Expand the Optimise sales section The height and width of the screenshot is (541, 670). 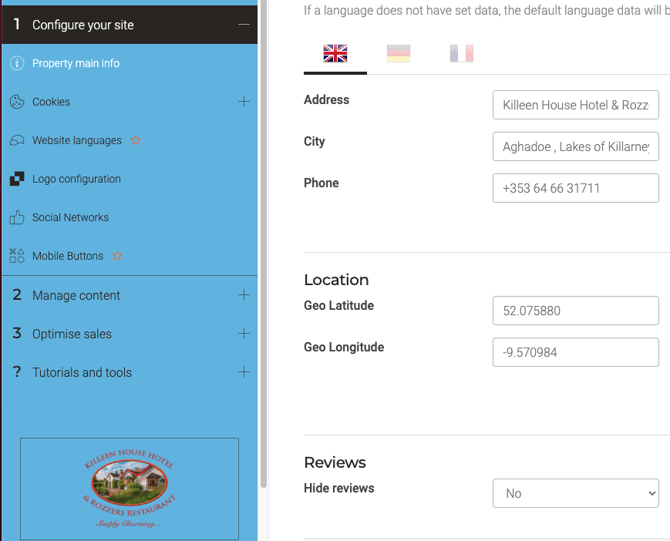click(x=244, y=334)
